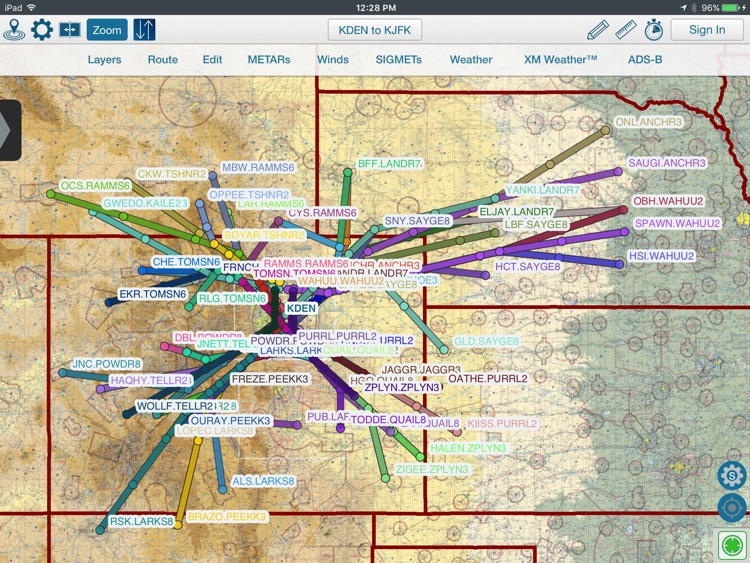Select the RLG.TOMSN6 label

(x=232, y=298)
